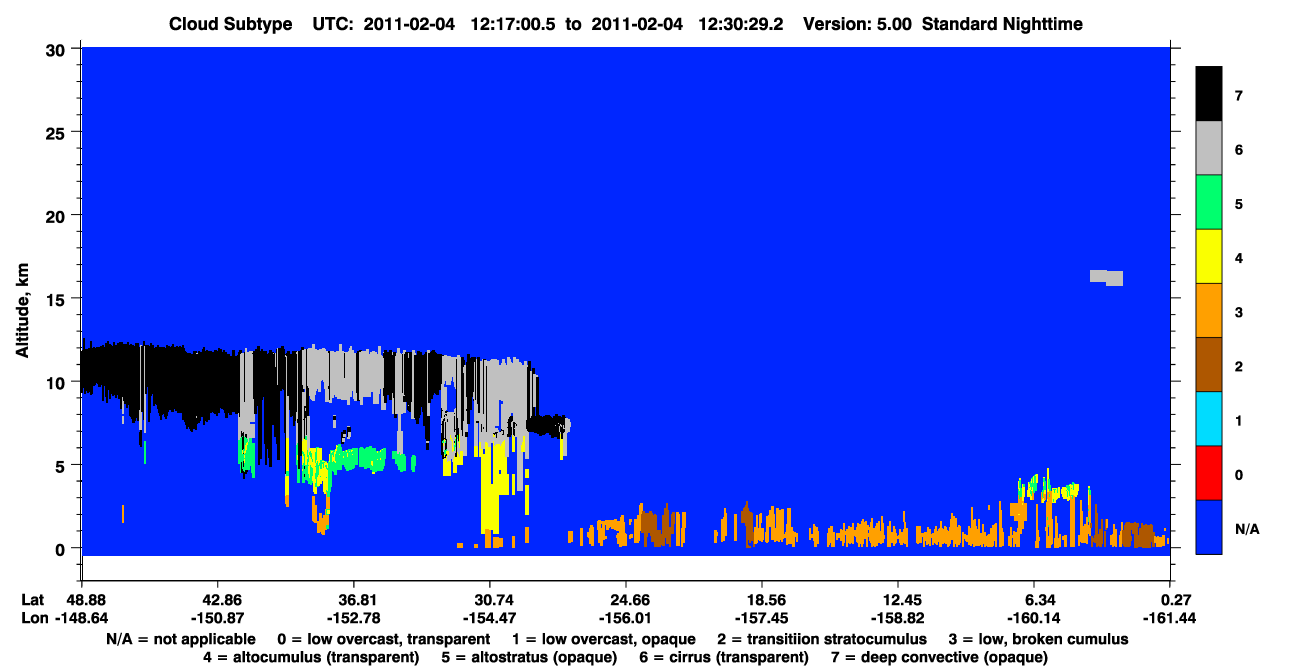Click the blue colorbar swatch labeled N/A
The height and width of the screenshot is (667, 1300).
pos(1209,527)
